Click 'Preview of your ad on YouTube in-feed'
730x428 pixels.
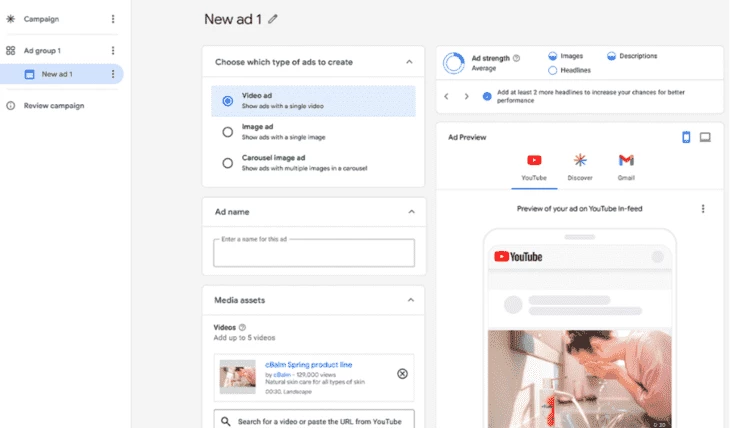tap(580, 209)
